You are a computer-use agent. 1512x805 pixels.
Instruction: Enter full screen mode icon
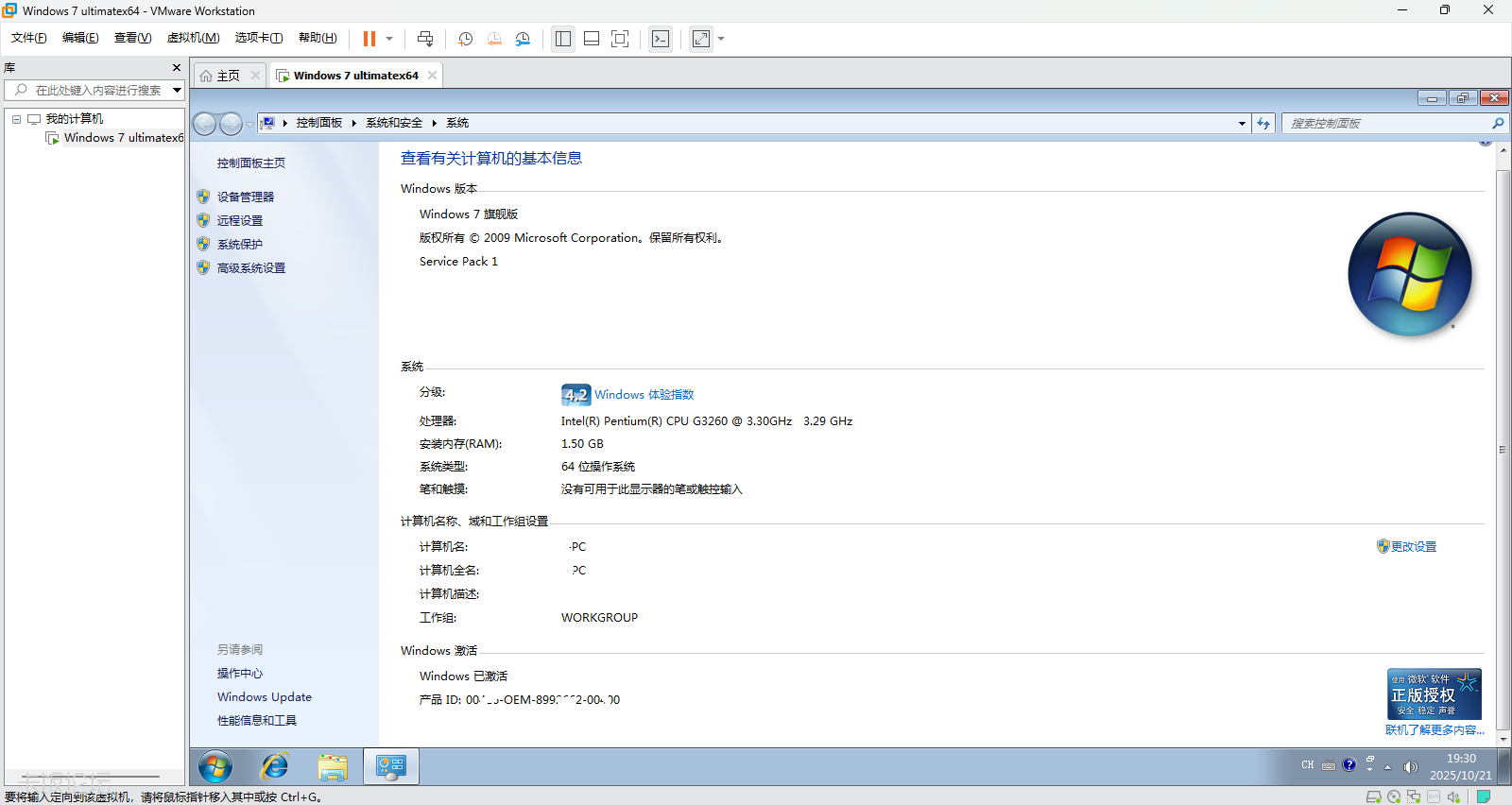pyautogui.click(x=620, y=39)
